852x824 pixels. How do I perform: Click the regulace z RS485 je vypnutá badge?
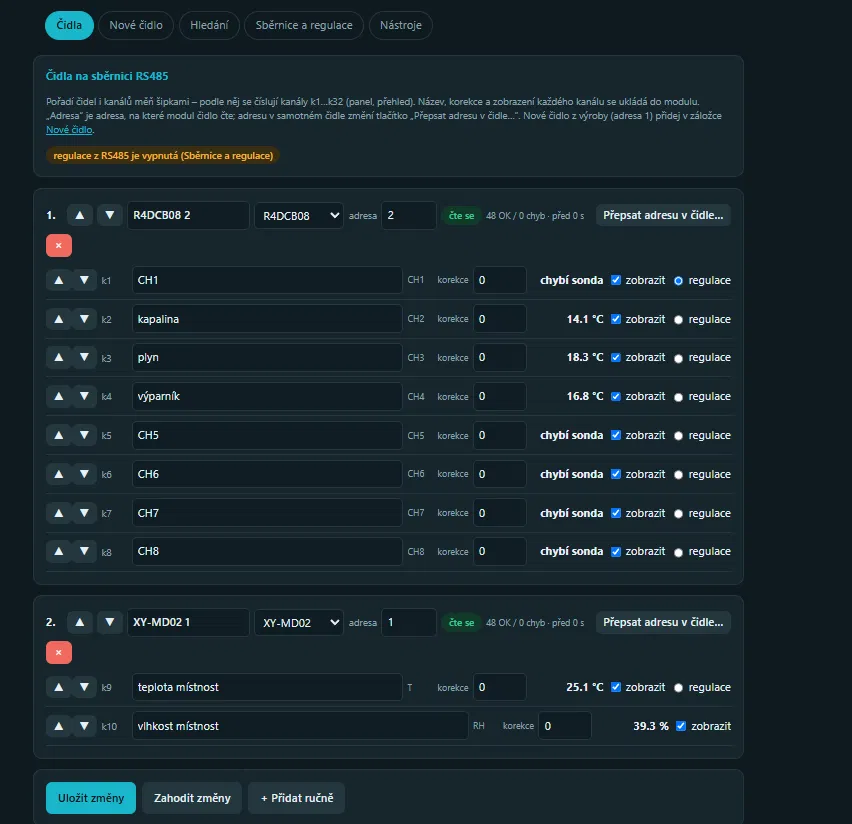click(163, 155)
